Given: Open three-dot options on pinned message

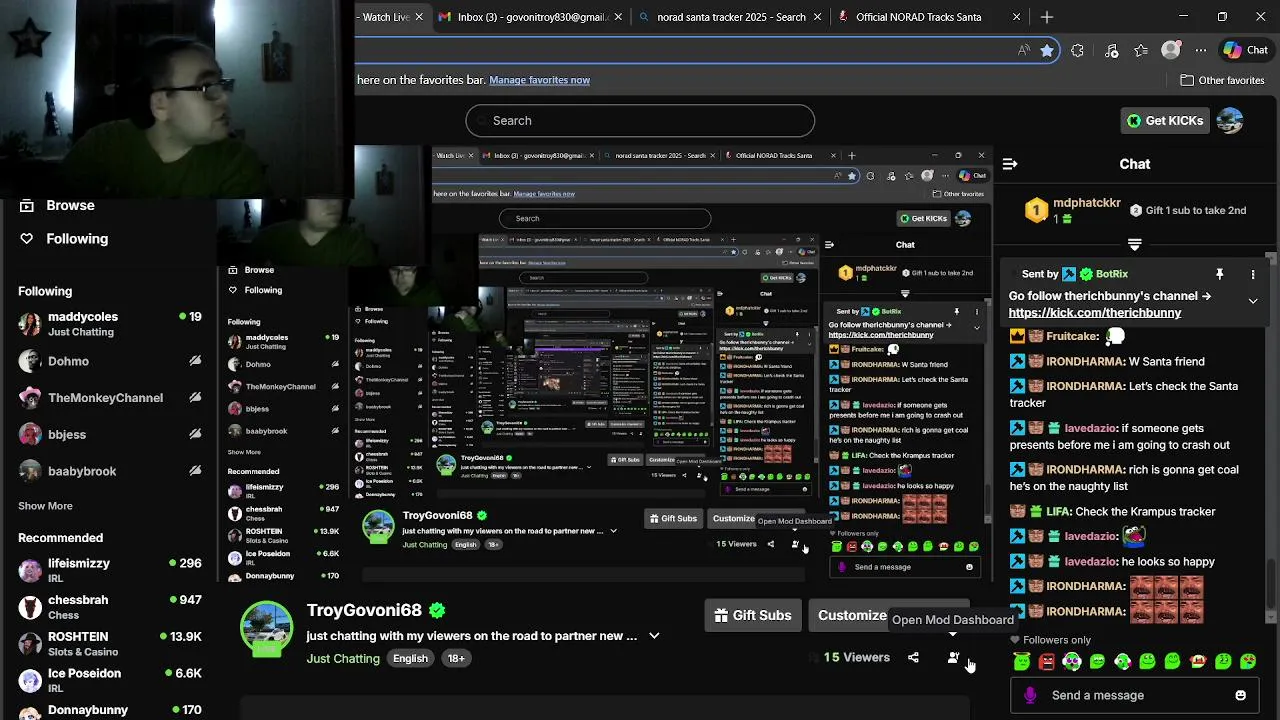Looking at the screenshot, I should coord(1253,274).
